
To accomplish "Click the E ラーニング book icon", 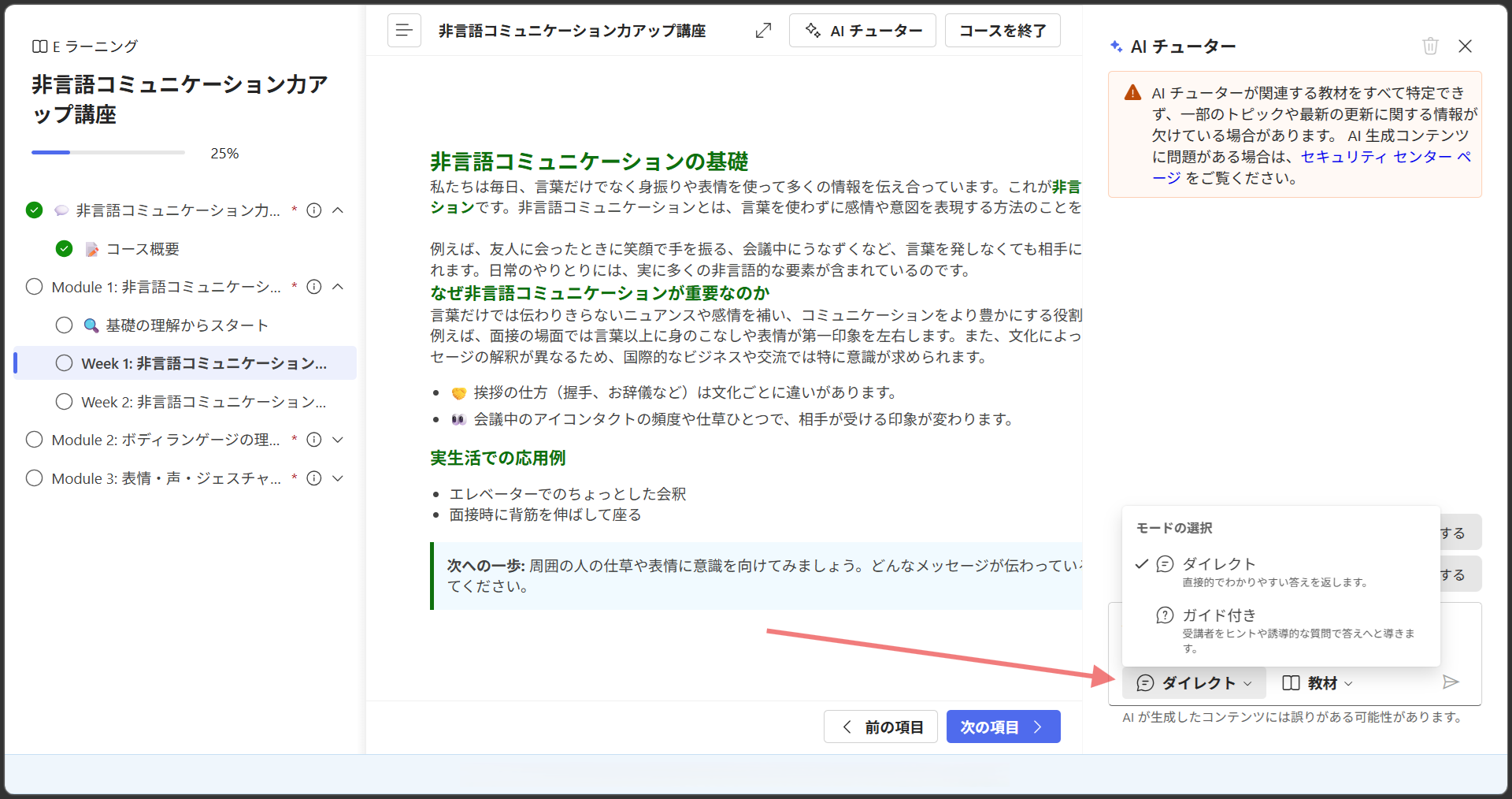I will click(39, 46).
